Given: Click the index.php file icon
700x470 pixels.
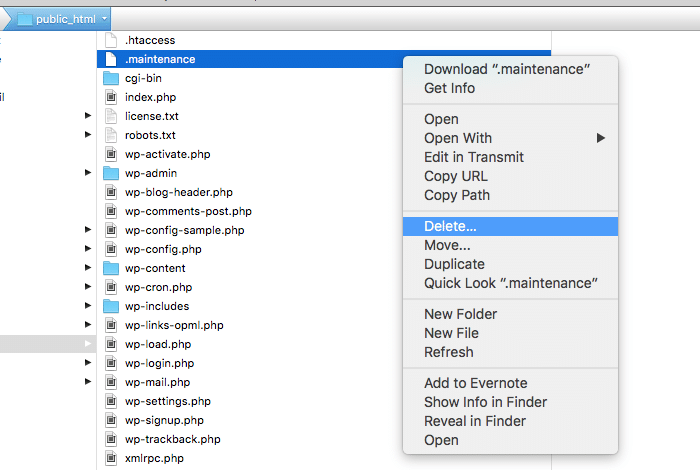Looking at the screenshot, I should [x=111, y=97].
